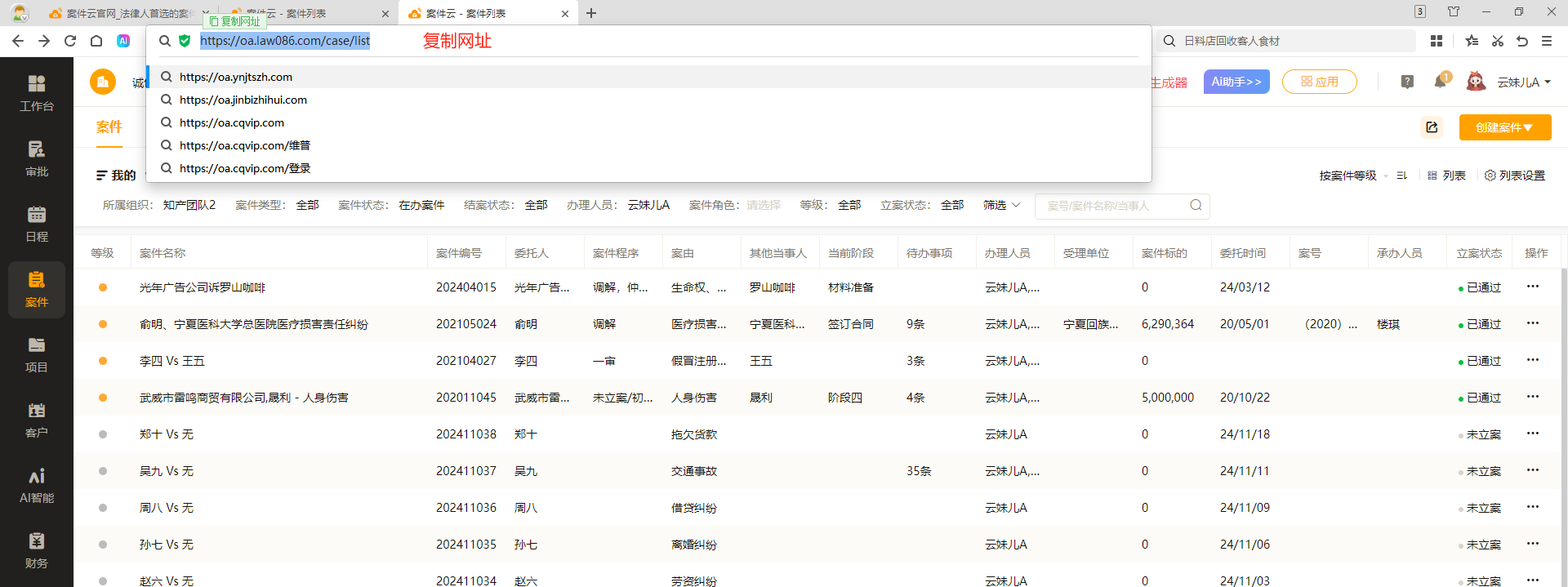Open the 财务 finance sidebar icon

[37, 550]
